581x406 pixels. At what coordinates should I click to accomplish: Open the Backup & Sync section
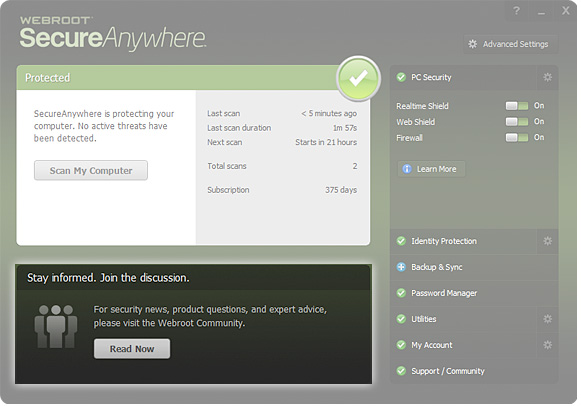tap(474, 267)
